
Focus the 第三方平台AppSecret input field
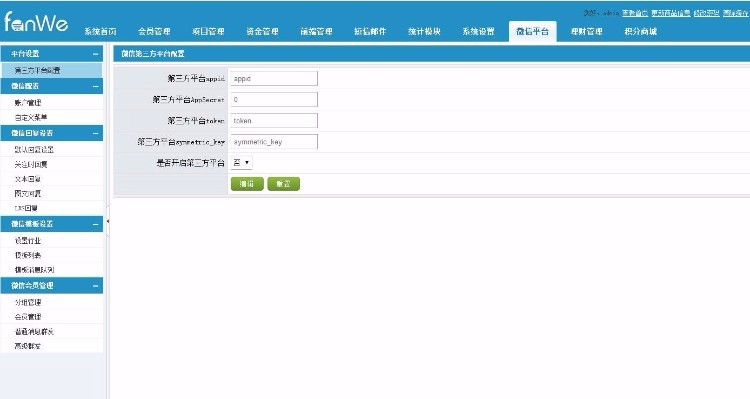click(x=274, y=100)
